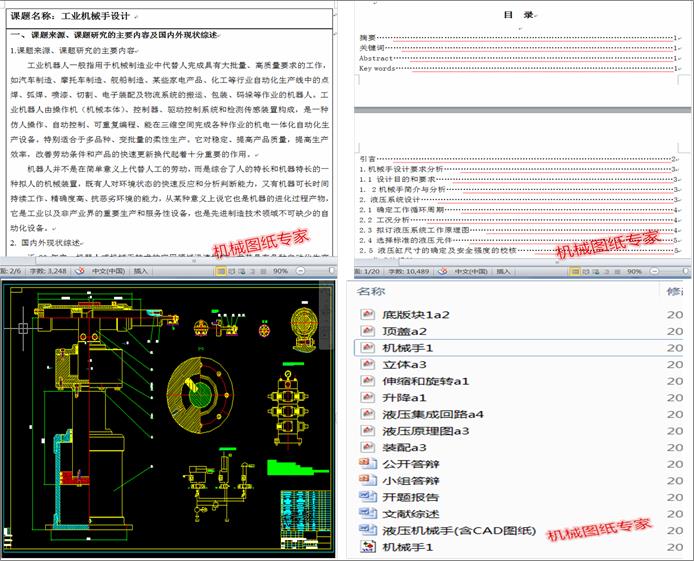Click 字数: 10,489 word count in right Word

point(409,271)
